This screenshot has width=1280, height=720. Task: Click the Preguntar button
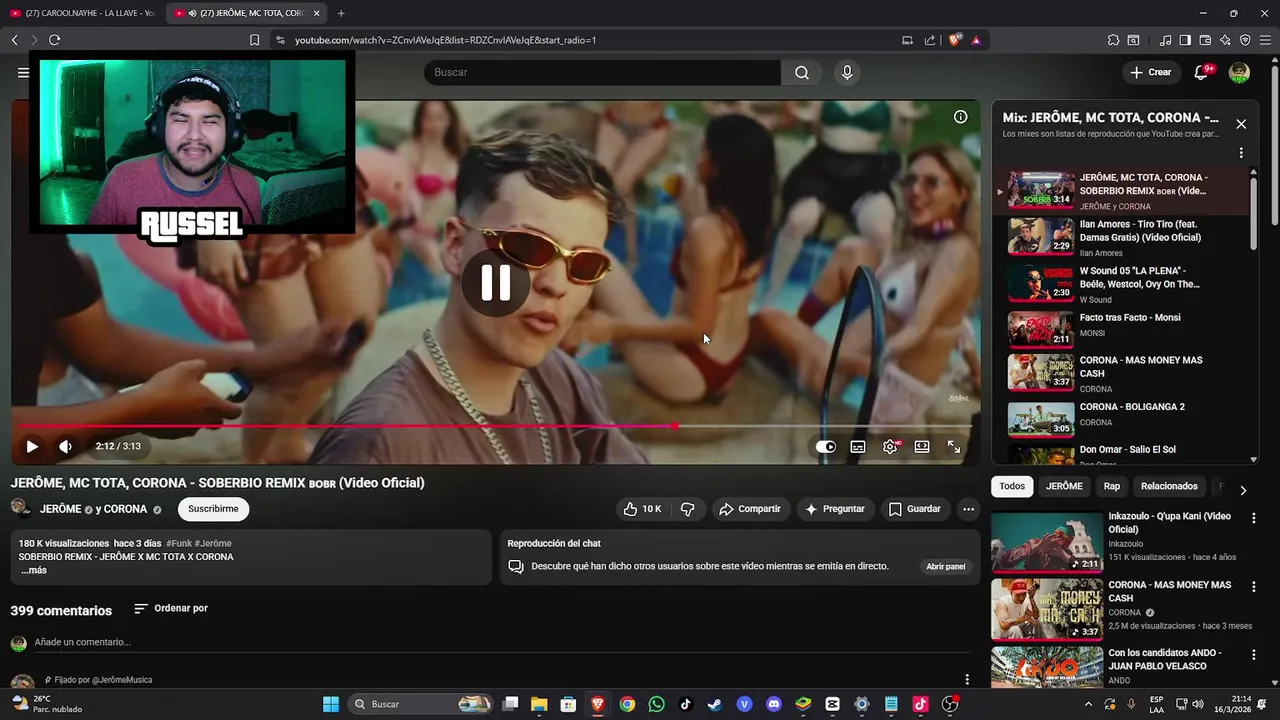pos(834,509)
